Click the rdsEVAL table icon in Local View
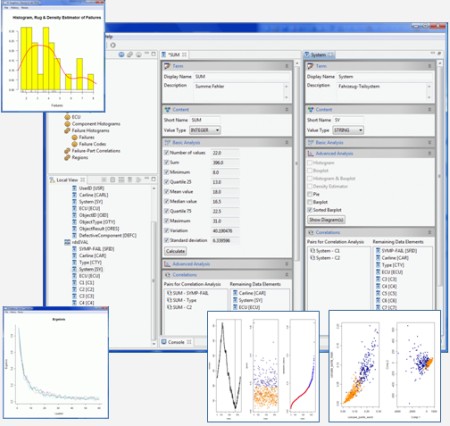Viewport: 450px width, 426px height. pyautogui.click(x=67, y=242)
